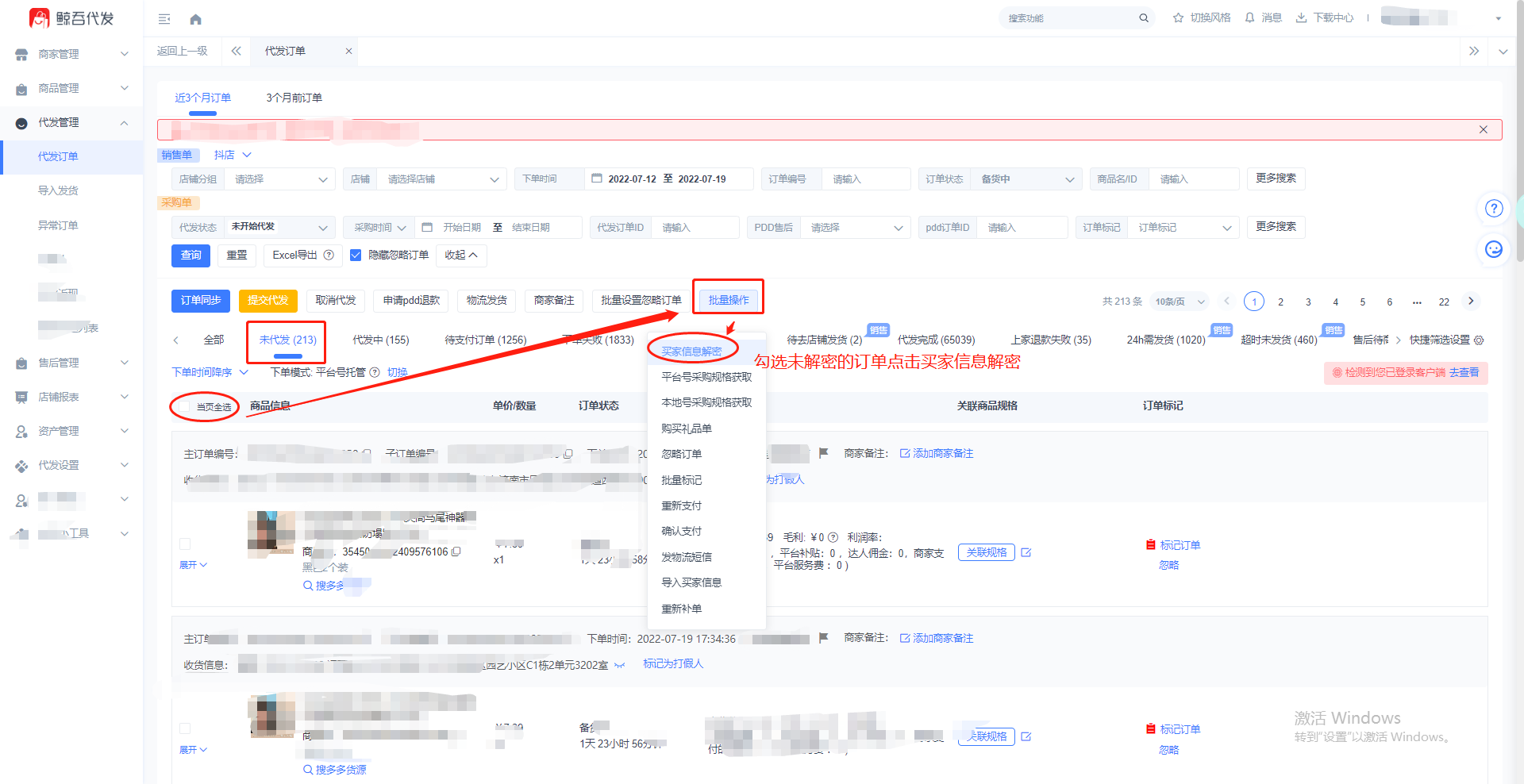The height and width of the screenshot is (784, 1524).
Task: Go to next page arrow
Action: (1471, 301)
